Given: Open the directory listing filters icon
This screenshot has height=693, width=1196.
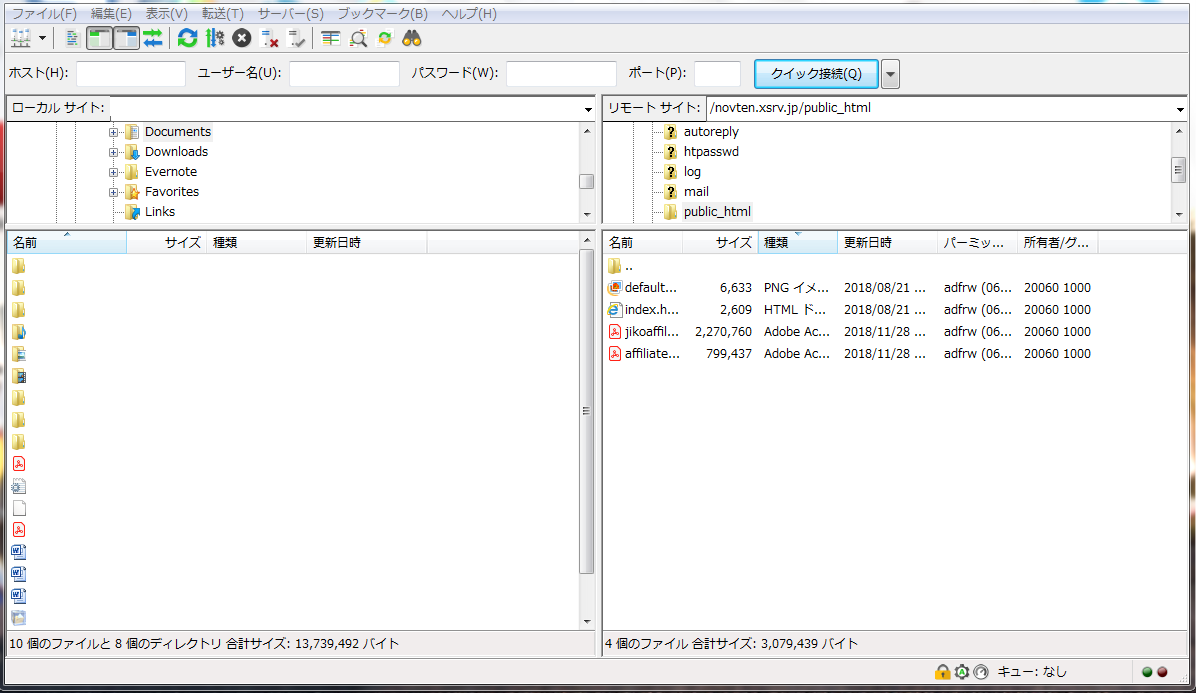Looking at the screenshot, I should click(331, 39).
